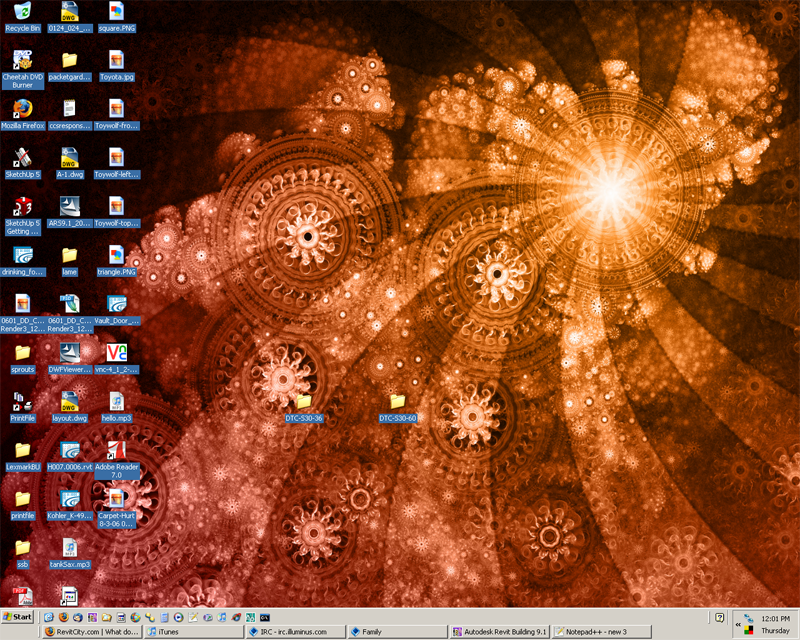Switch to RevitCity.com Firefox taskbar window
This screenshot has width=800, height=640.
pyautogui.click(x=92, y=632)
